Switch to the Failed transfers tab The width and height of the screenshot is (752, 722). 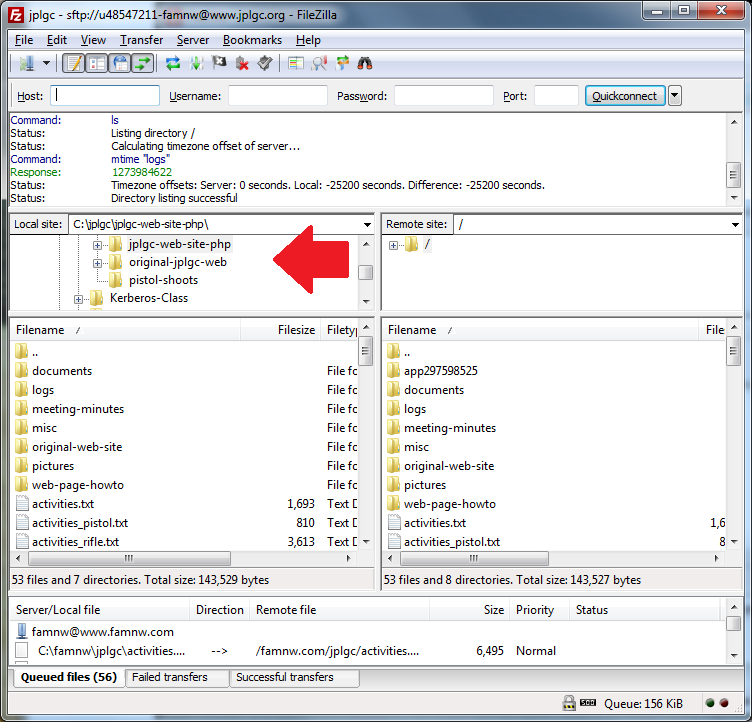170,677
